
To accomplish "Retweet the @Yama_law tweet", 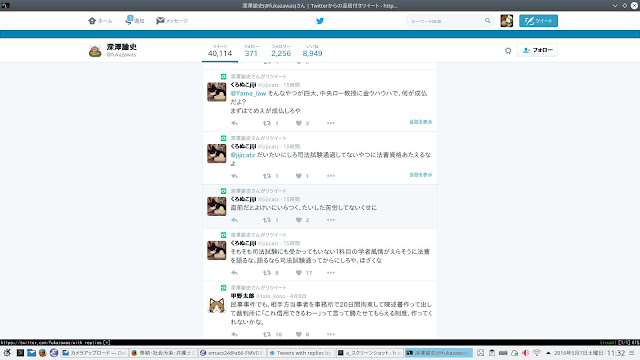I will [267, 123].
